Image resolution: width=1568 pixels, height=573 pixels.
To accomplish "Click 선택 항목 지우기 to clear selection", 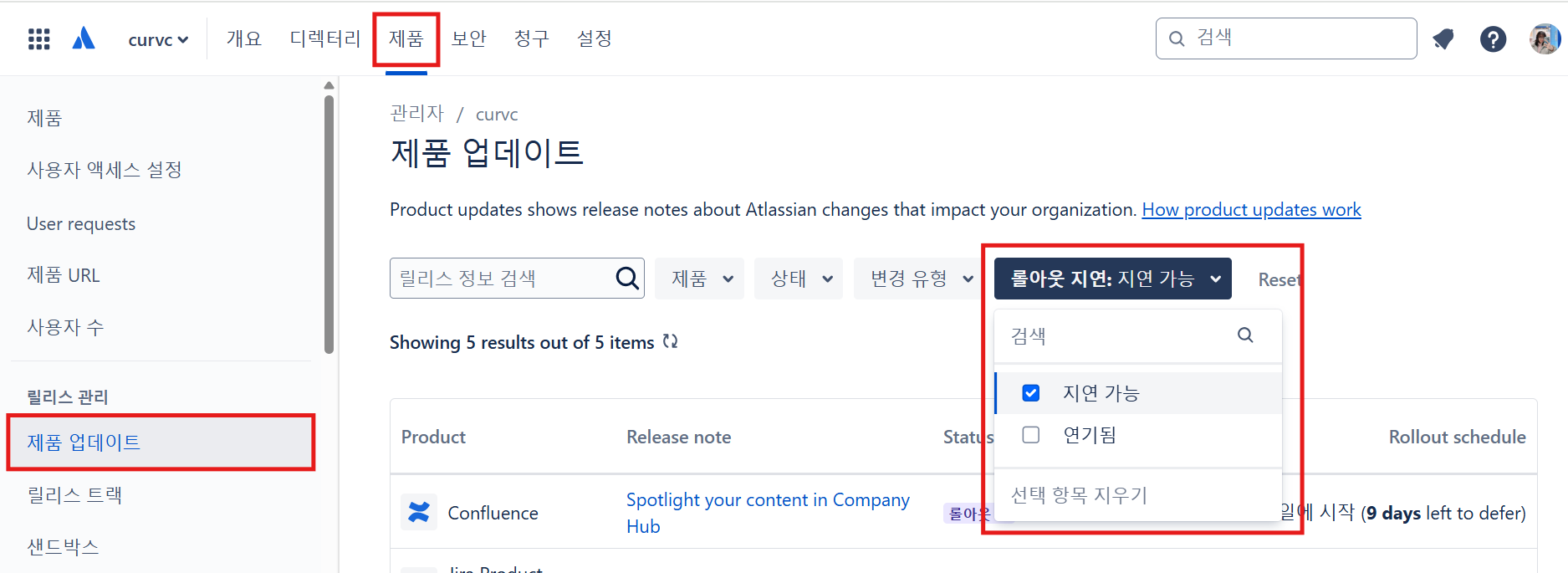I will pyautogui.click(x=1079, y=495).
